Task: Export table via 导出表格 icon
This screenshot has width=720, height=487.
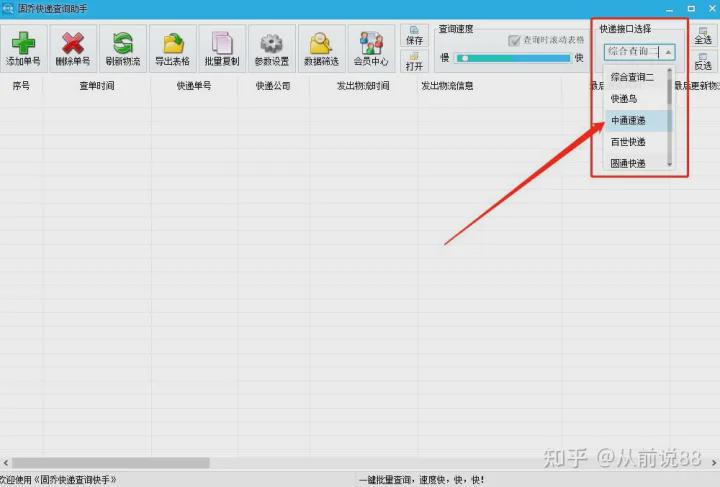Action: (173, 48)
